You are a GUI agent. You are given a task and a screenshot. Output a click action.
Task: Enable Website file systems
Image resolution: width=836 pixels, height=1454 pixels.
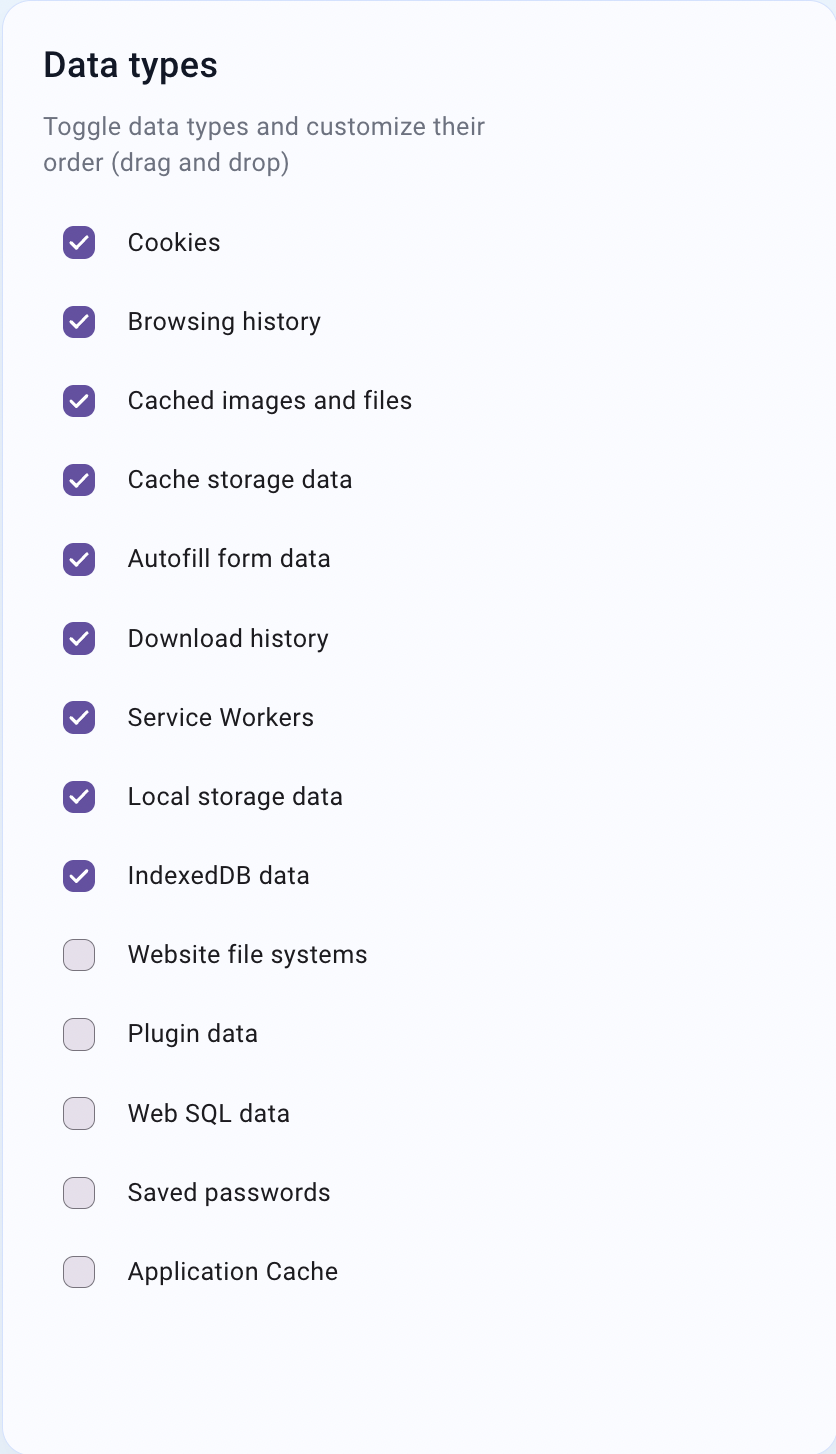point(78,955)
